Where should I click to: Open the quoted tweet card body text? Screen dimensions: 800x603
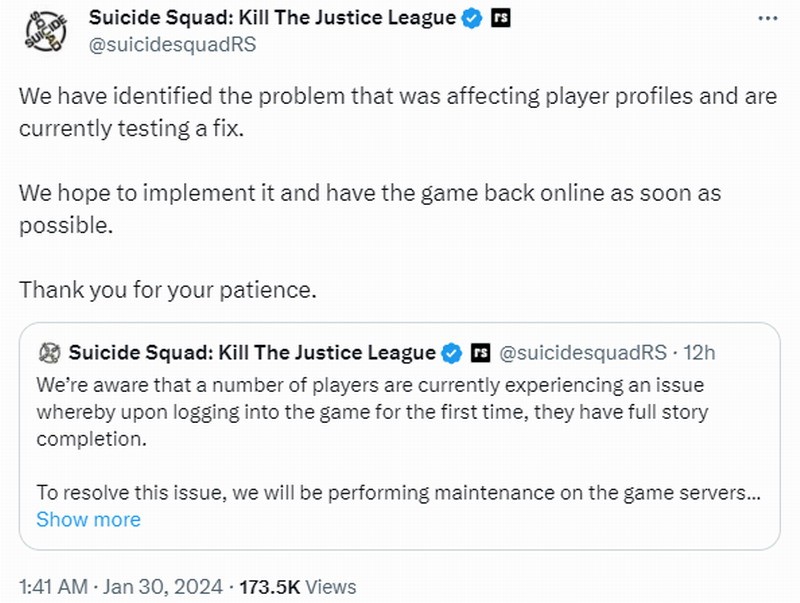398,438
